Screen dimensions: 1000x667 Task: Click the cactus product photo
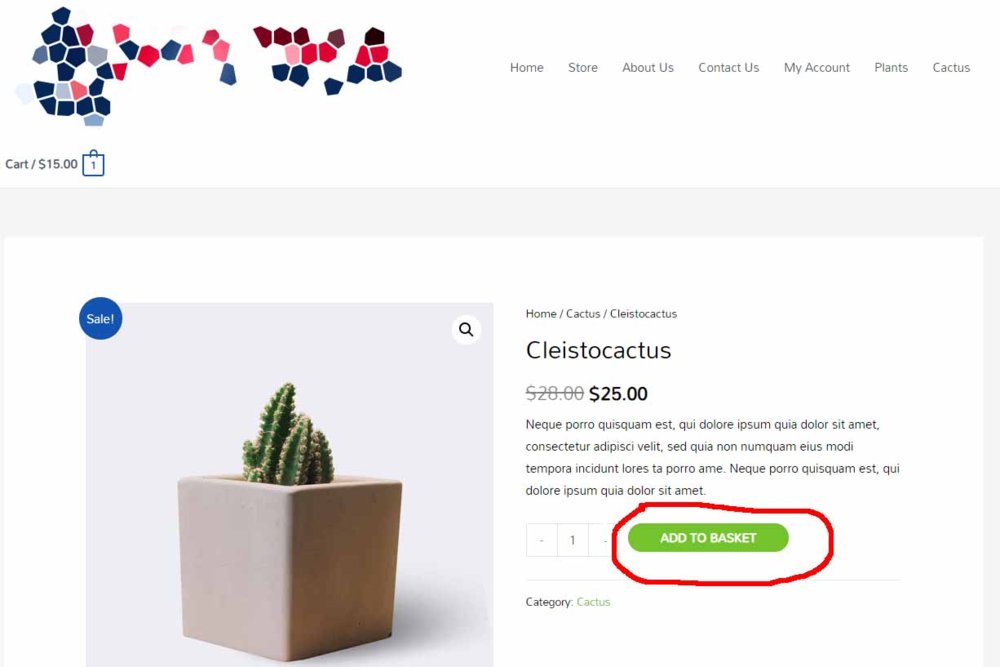(290, 485)
